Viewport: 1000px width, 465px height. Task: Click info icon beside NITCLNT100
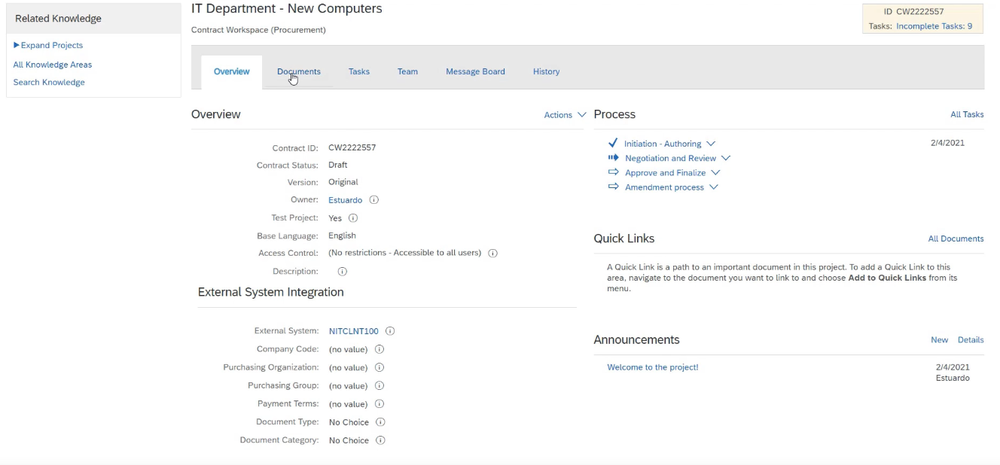coord(390,331)
